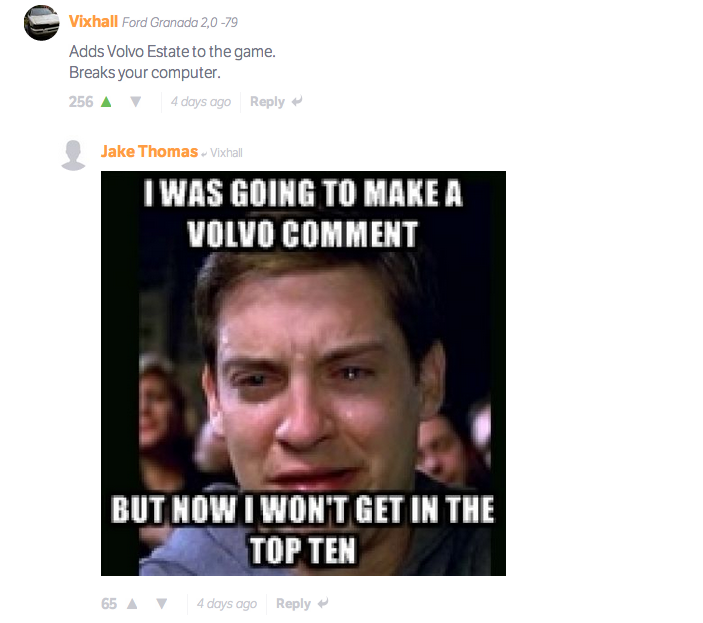Open the Jake Thomas username profile link

click(x=149, y=151)
